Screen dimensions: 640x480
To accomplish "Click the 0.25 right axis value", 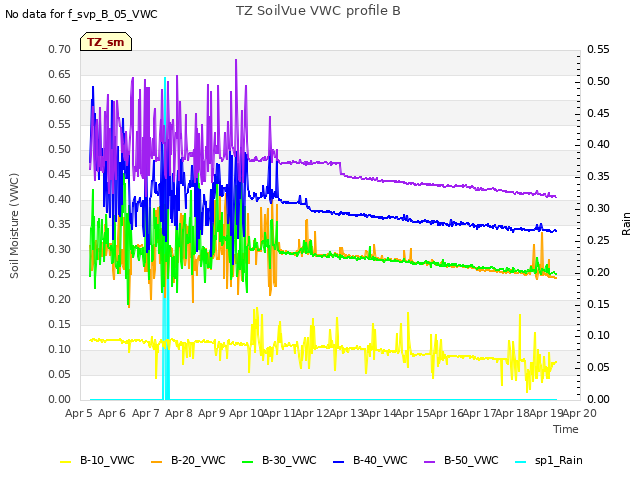I will [598, 240].
